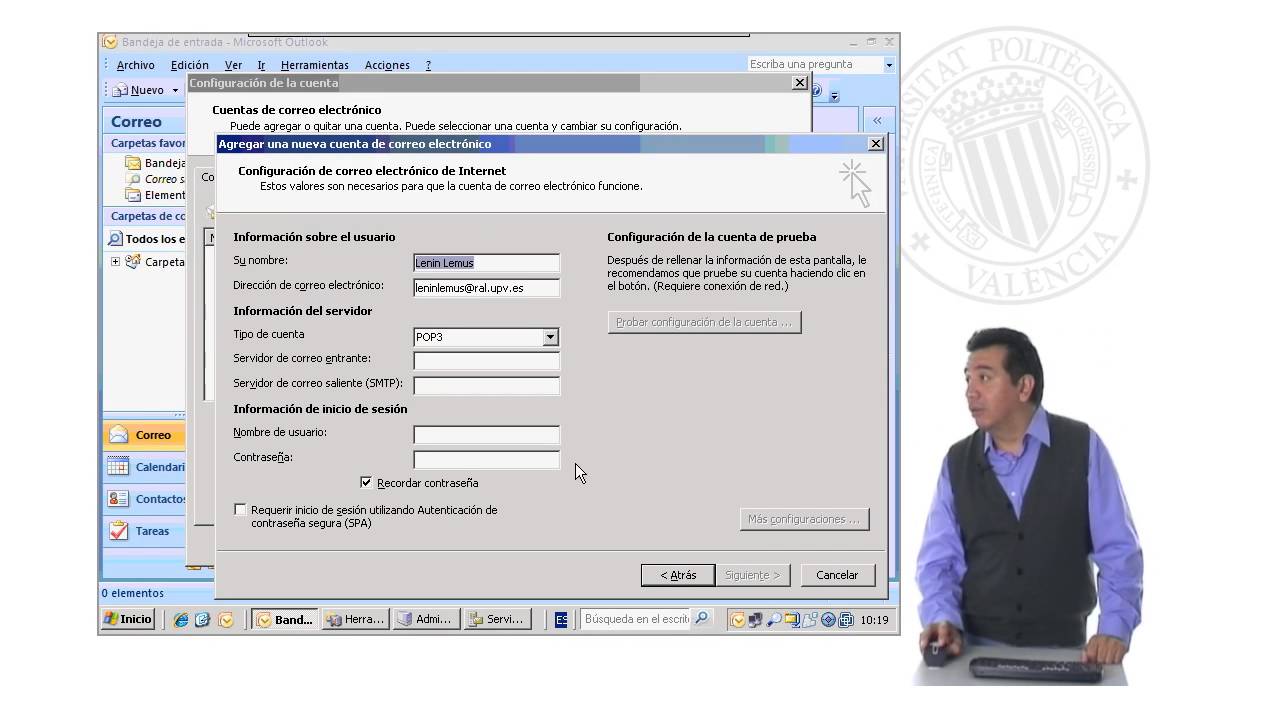The width and height of the screenshot is (1280, 720).
Task: Open the ? help menu
Action: click(428, 65)
